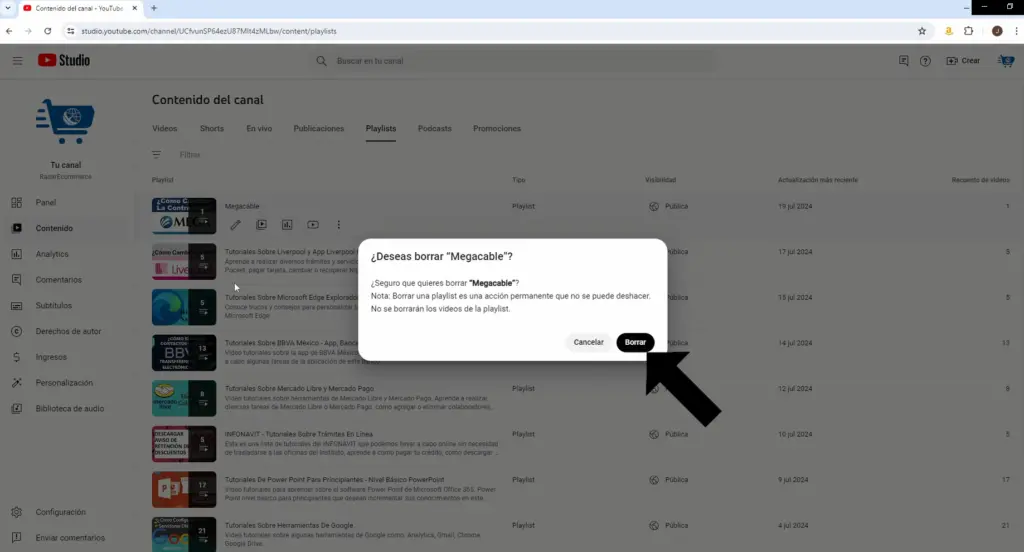1024x552 pixels.
Task: Switch to the Podcasts tab
Action: 435,129
